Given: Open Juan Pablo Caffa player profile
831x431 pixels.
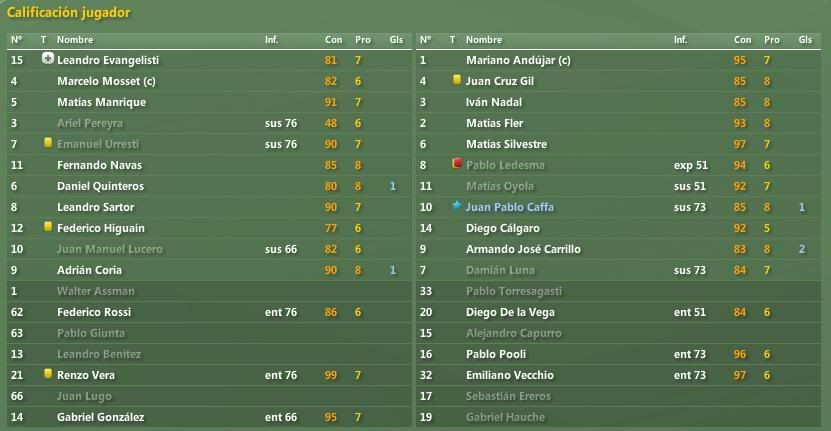Looking at the screenshot, I should pyautogui.click(x=509, y=207).
